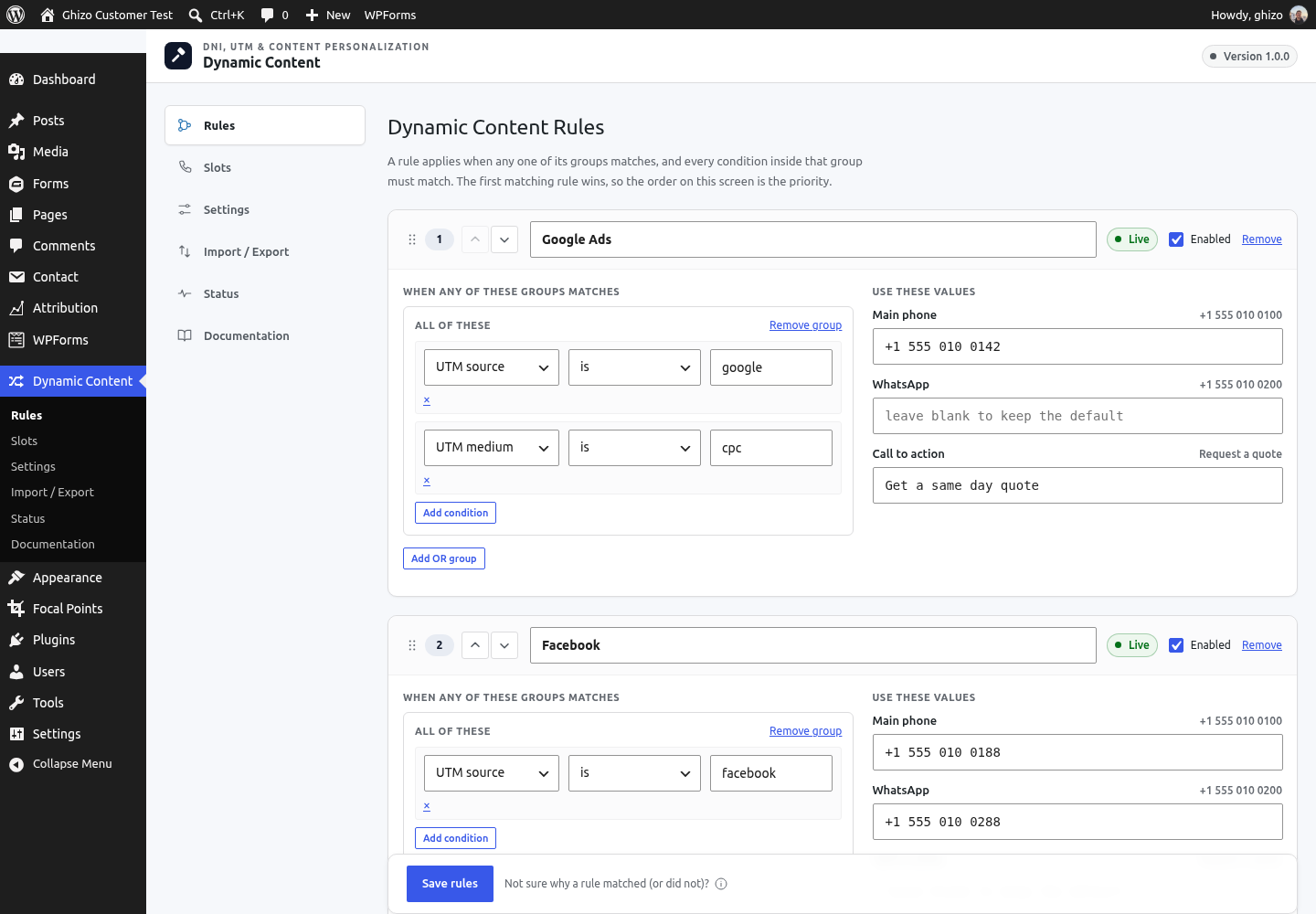Open the UTM medium condition dropdown
The image size is (1316, 914).
click(492, 448)
